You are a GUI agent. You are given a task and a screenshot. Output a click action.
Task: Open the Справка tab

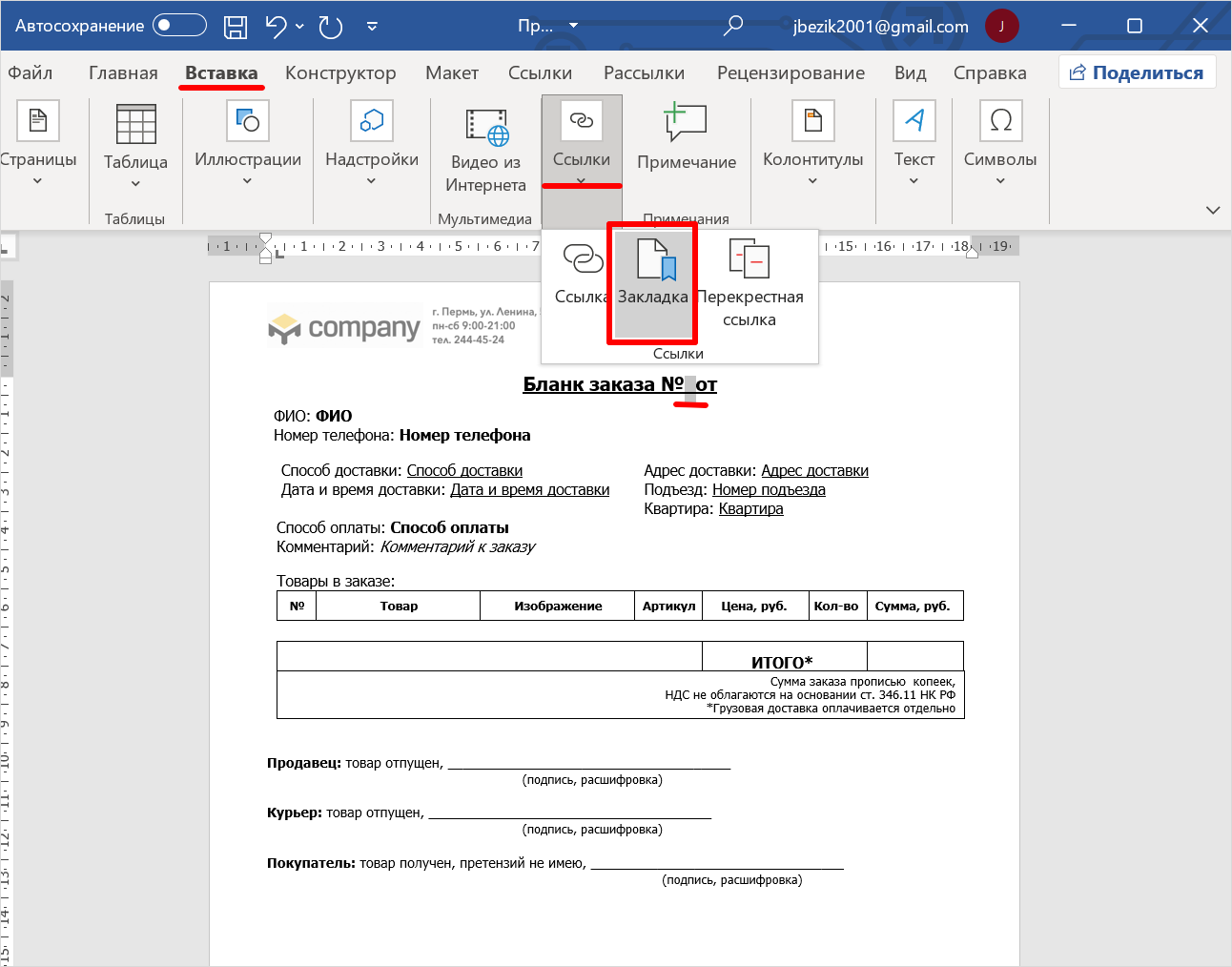[x=990, y=72]
